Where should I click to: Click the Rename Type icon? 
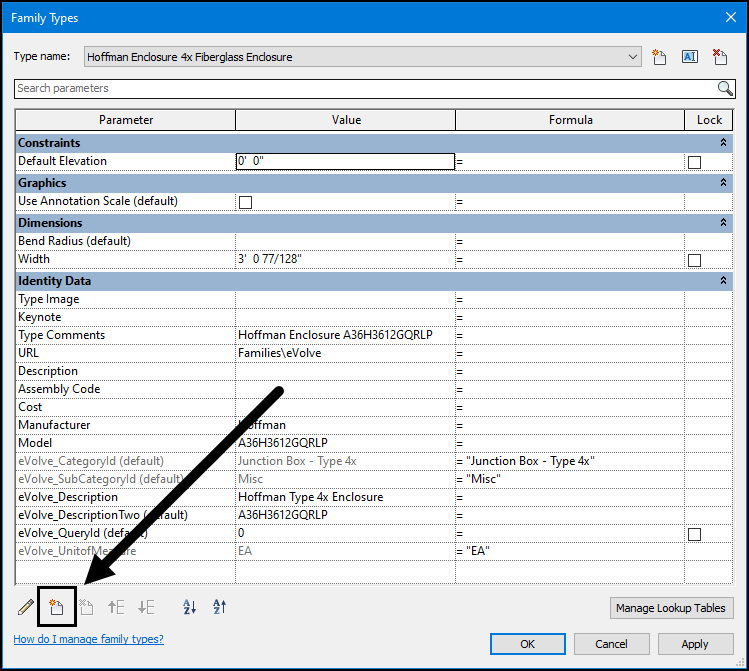689,57
